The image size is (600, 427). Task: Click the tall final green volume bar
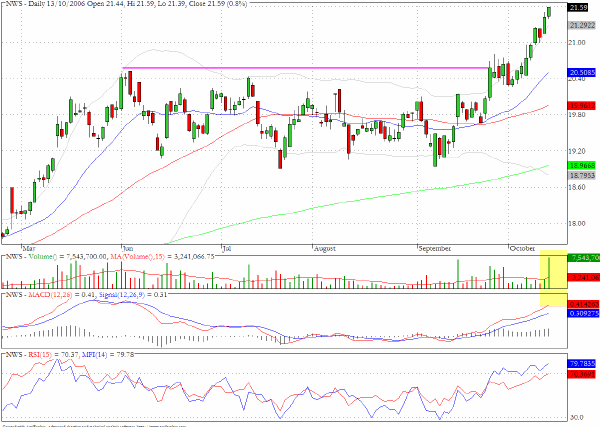(x=549, y=273)
